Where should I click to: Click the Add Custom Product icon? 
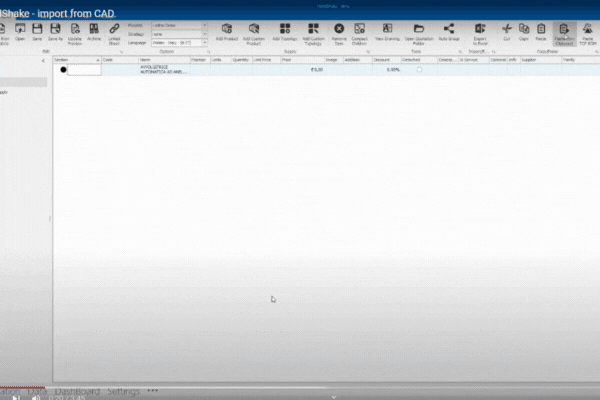(254, 29)
